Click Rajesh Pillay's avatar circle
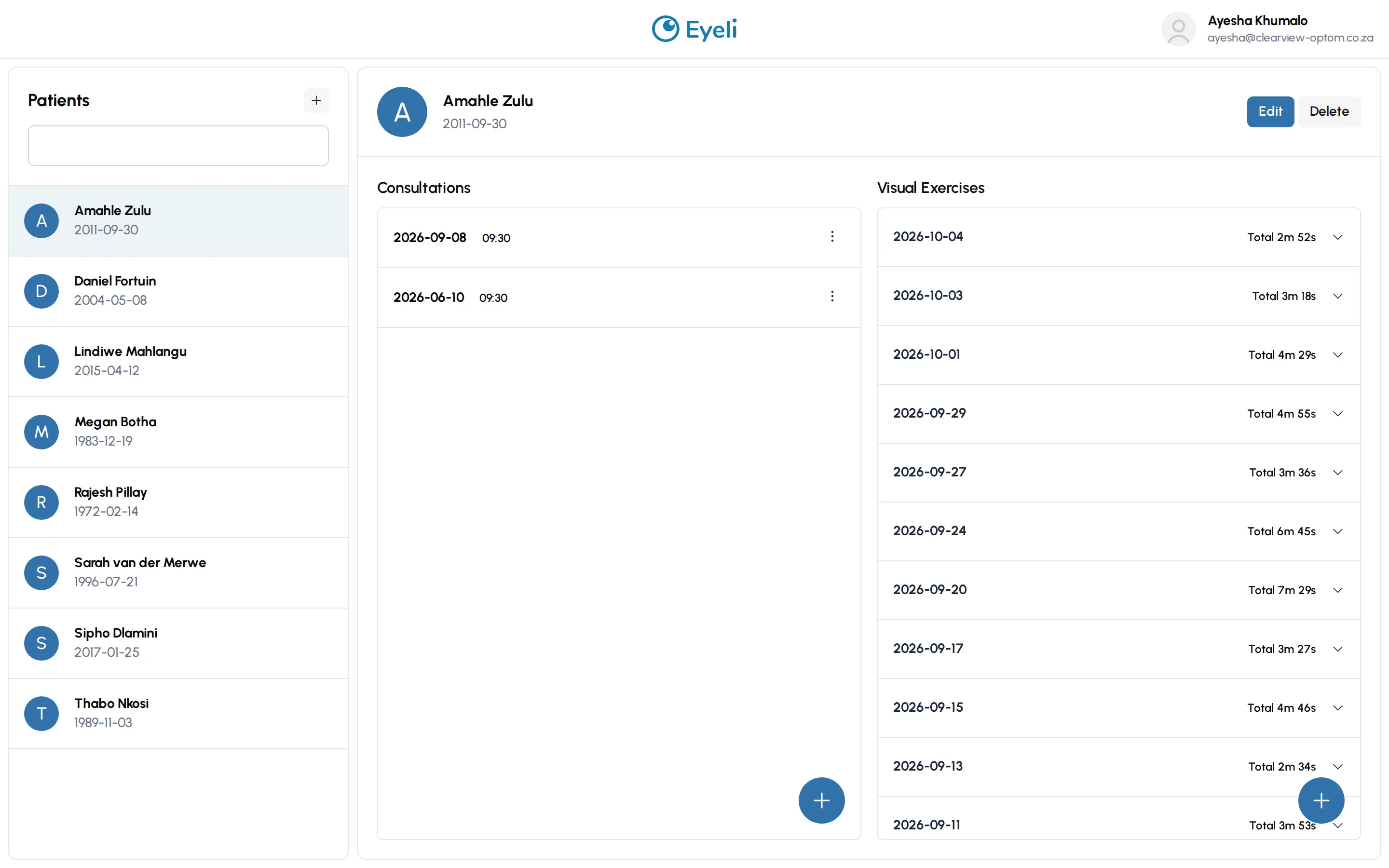This screenshot has width=1389, height=868. 41,502
